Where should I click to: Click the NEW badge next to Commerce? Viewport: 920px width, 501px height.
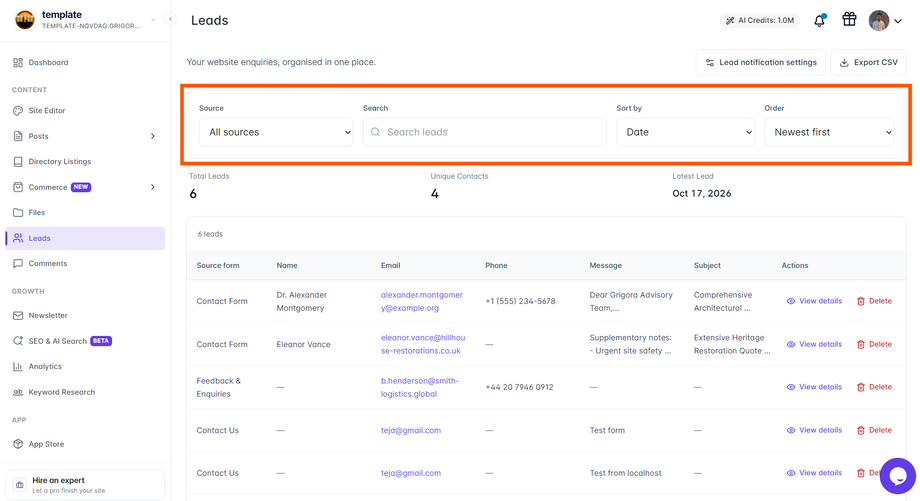coord(81,187)
